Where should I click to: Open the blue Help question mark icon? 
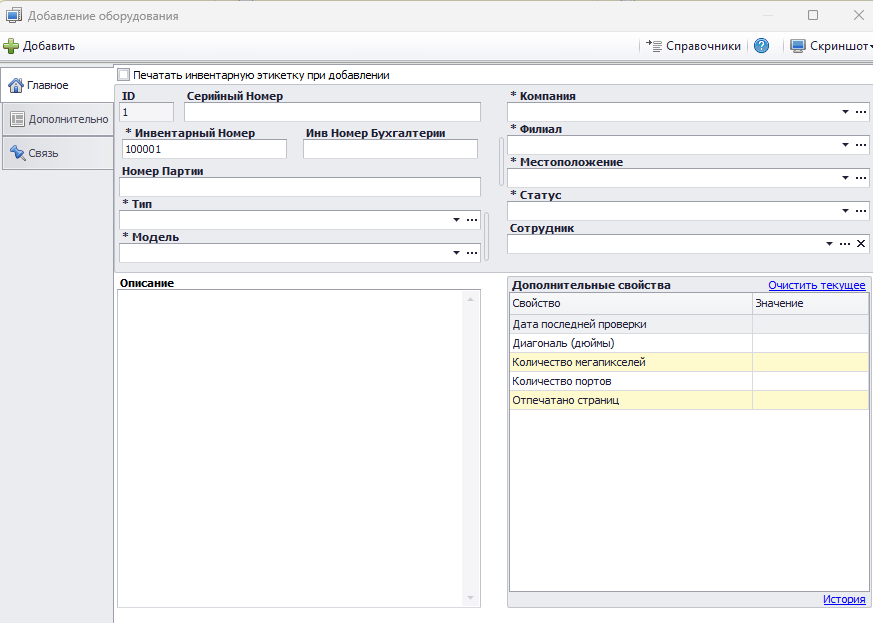[x=761, y=46]
